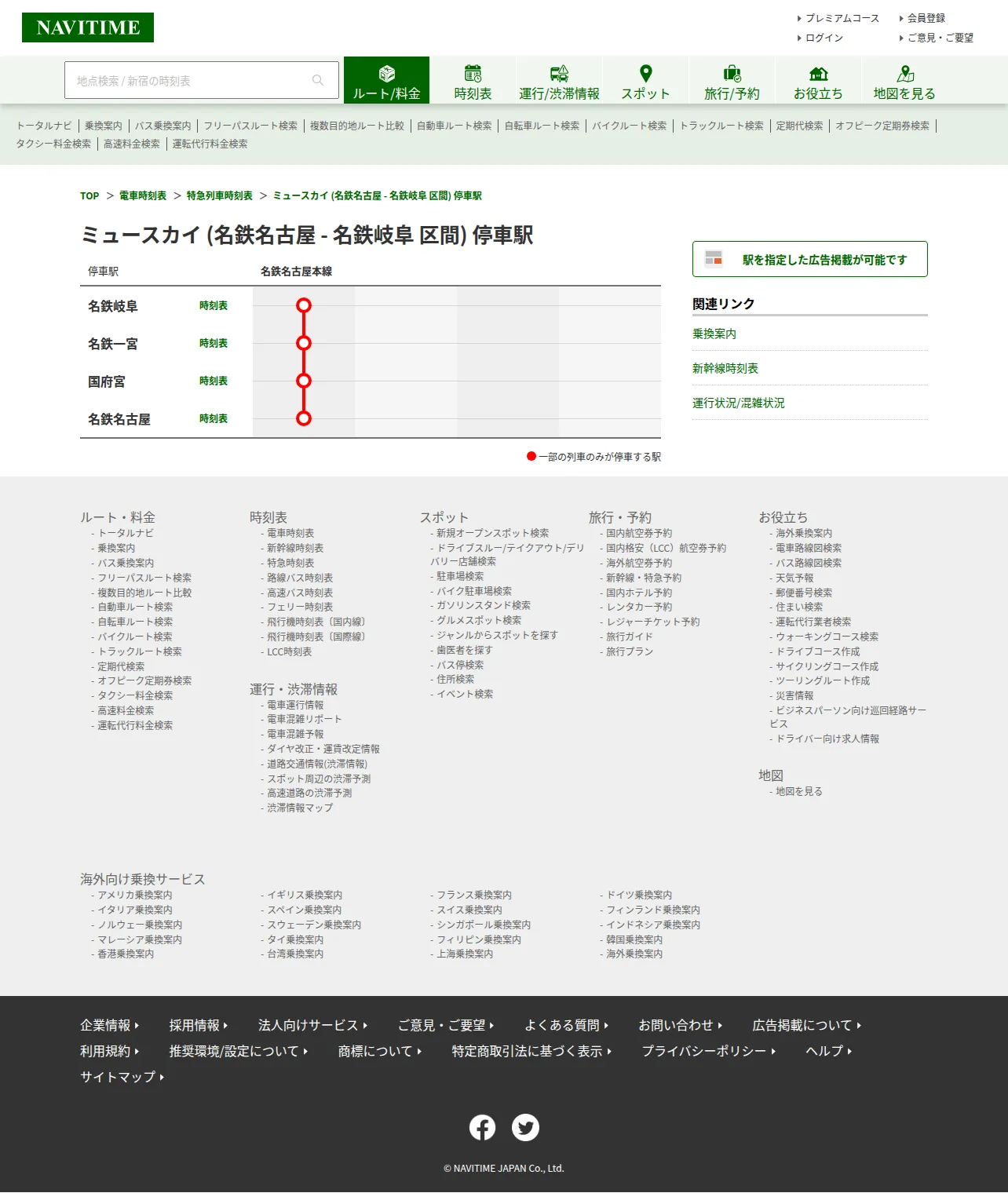Screen dimensions: 1008x1193
Task: Click 特急列車時刻表 breadcrumb link
Action: coord(220,195)
